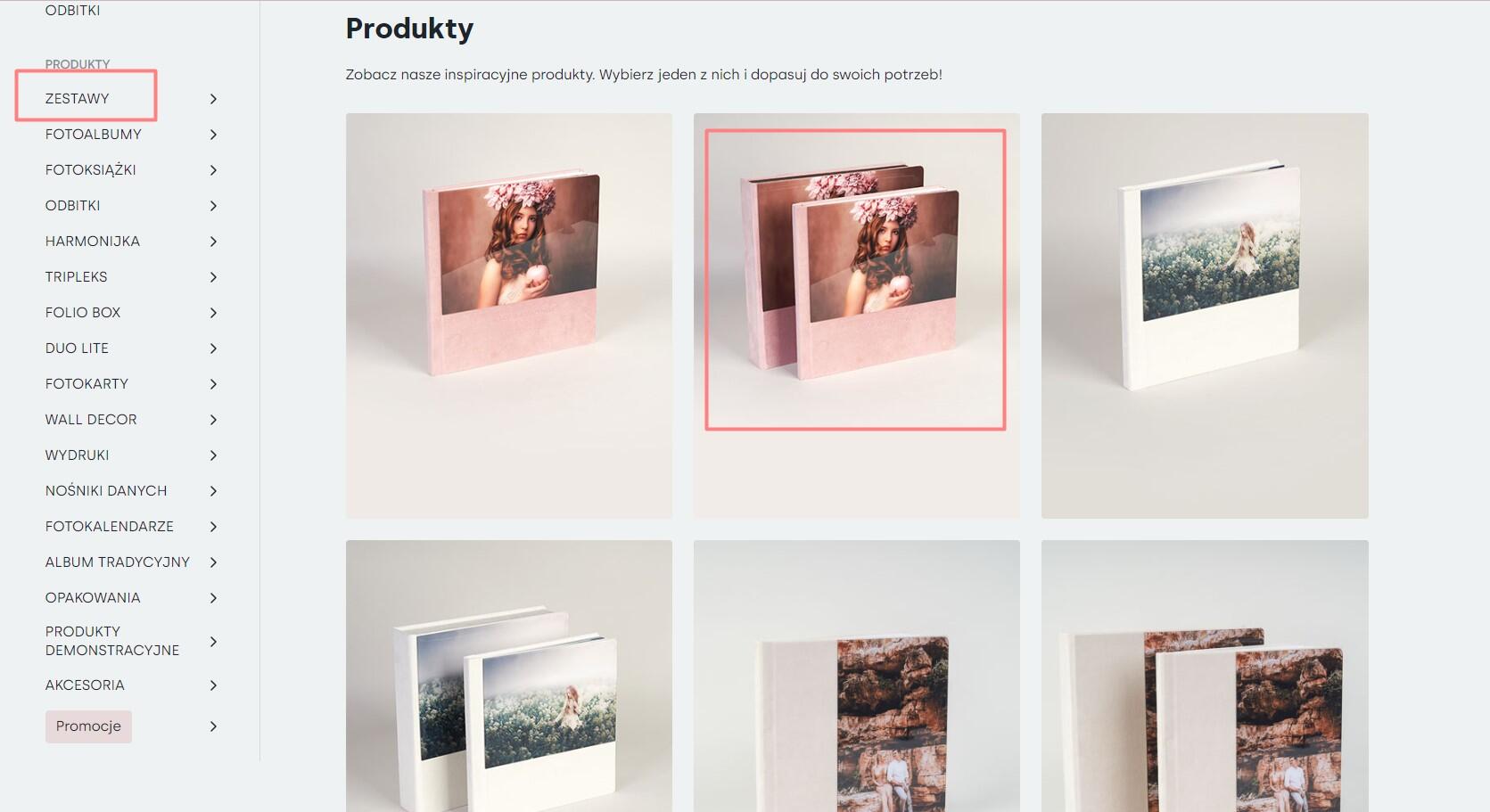Screen dimensions: 1490x812
Task: Open the DUO LITE menu item
Action: click(x=77, y=349)
